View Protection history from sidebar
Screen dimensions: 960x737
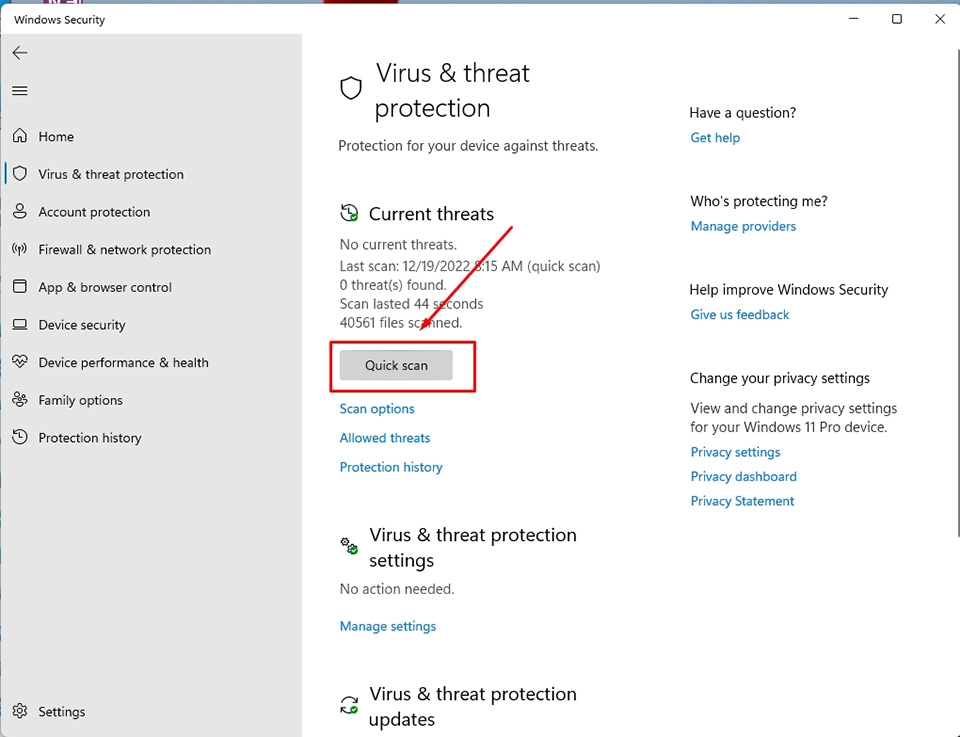tap(90, 437)
